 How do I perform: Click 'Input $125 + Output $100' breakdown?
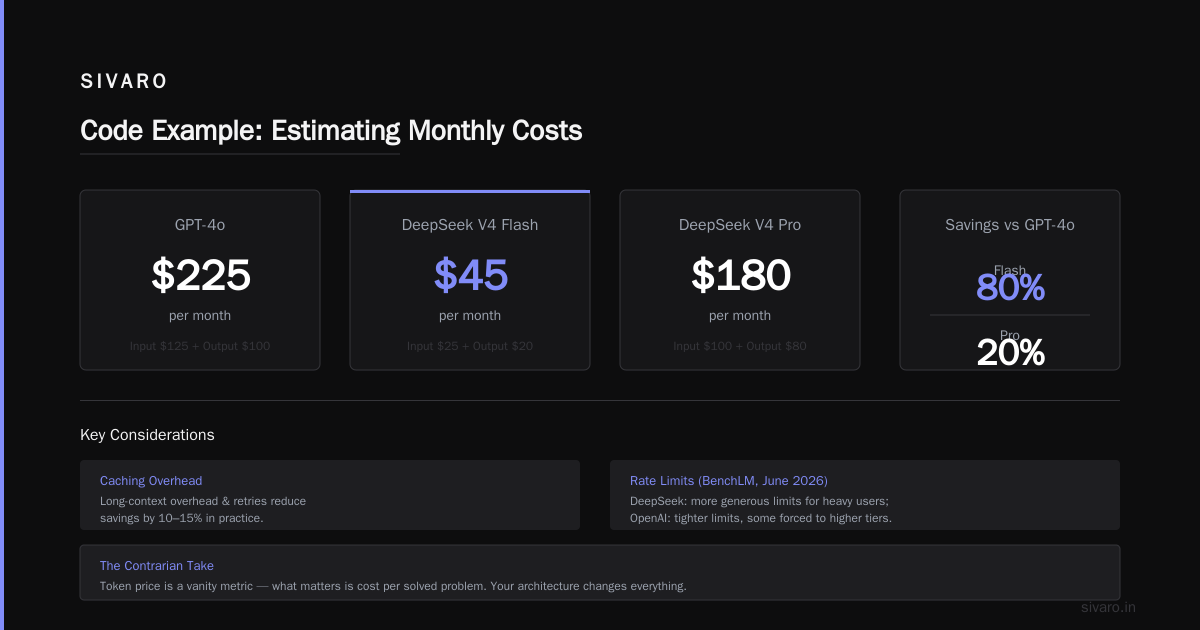(x=200, y=346)
